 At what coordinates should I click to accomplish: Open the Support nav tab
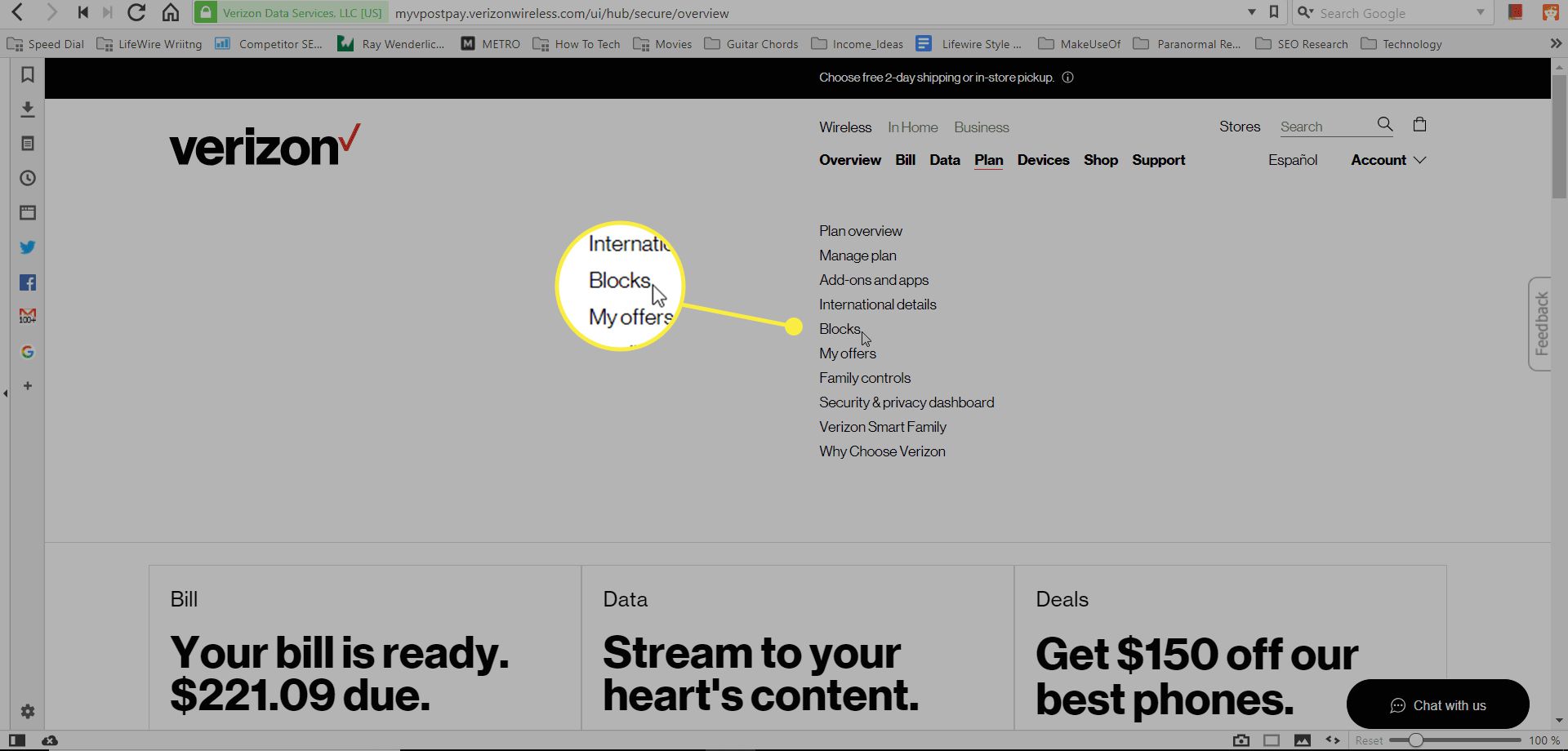(1158, 160)
